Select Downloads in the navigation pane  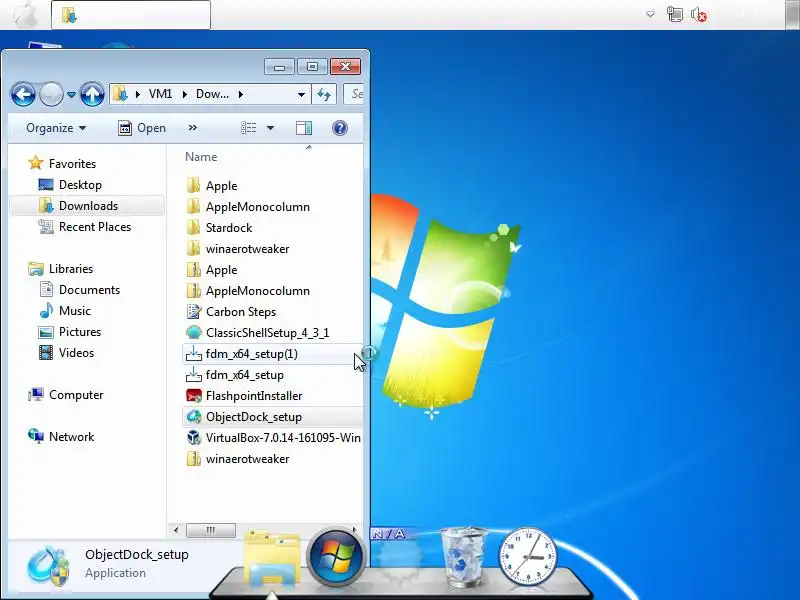pyautogui.click(x=87, y=206)
